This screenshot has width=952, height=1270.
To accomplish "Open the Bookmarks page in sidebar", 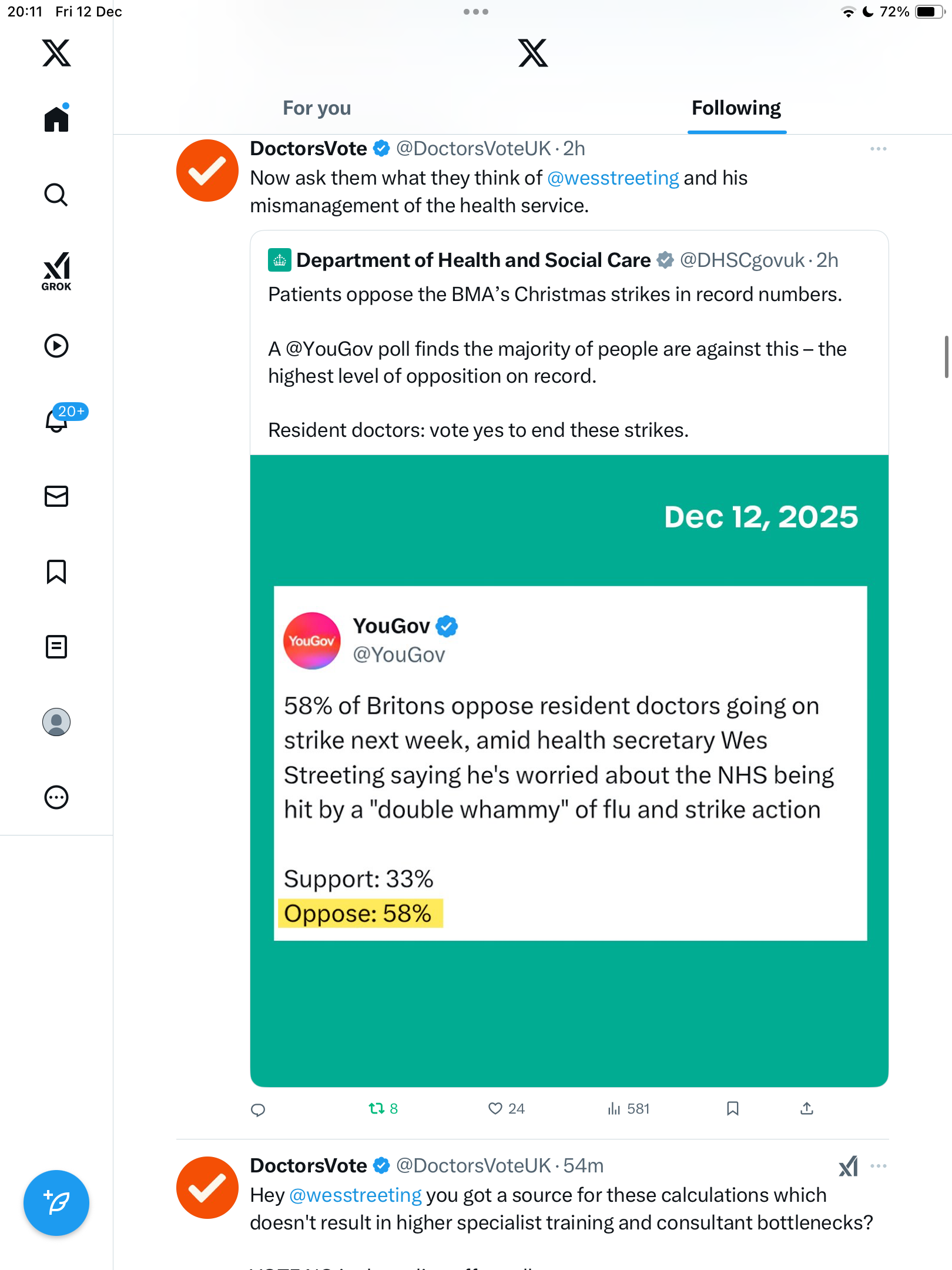I will 56,571.
